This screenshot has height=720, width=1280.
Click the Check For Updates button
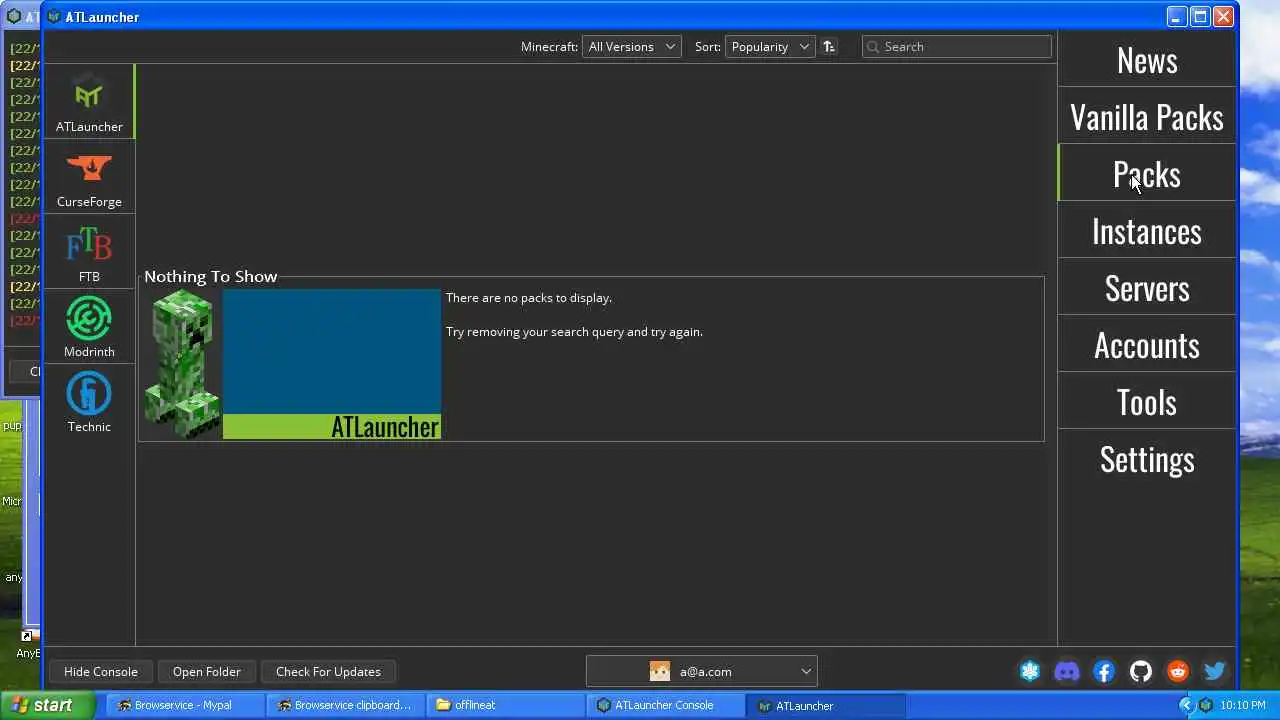click(328, 672)
